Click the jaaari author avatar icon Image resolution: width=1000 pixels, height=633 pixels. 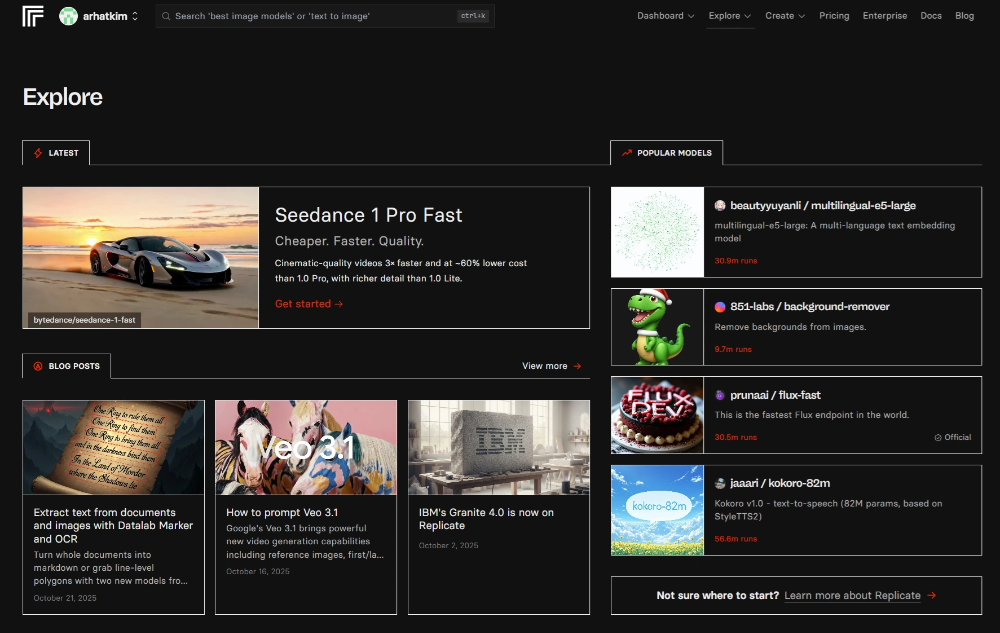[720, 483]
